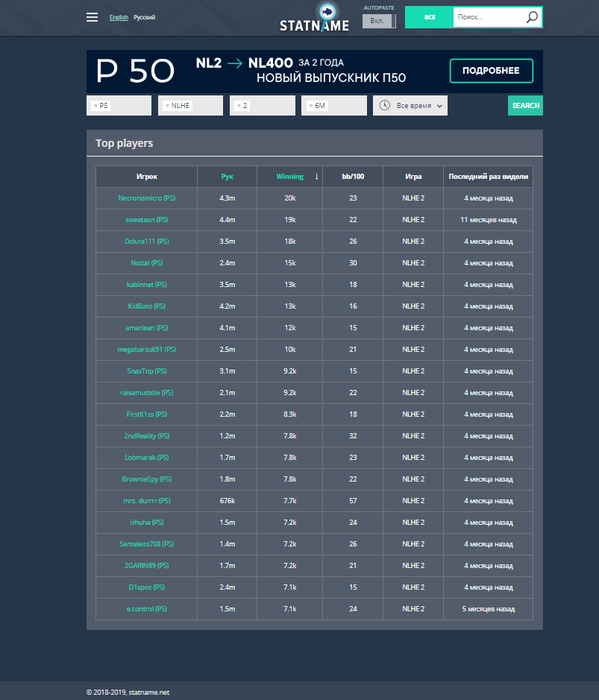
Task: Open player Nottal (PS)
Action: 146,263
